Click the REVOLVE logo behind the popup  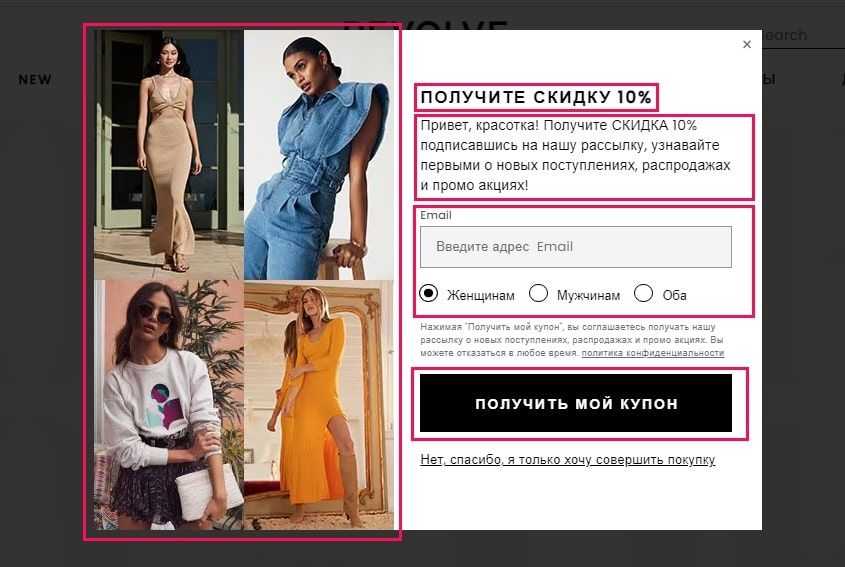[426, 25]
